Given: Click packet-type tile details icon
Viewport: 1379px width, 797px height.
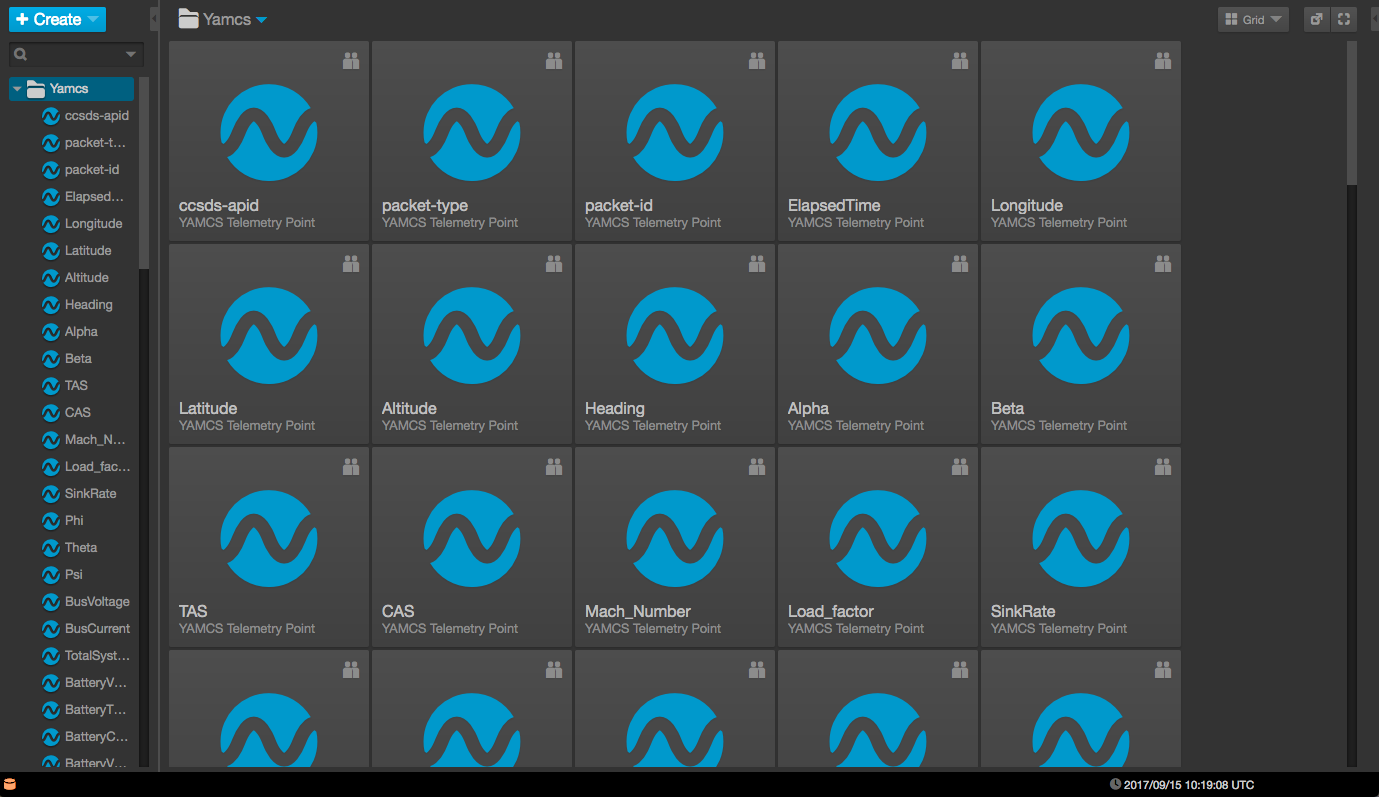Looking at the screenshot, I should pos(554,61).
